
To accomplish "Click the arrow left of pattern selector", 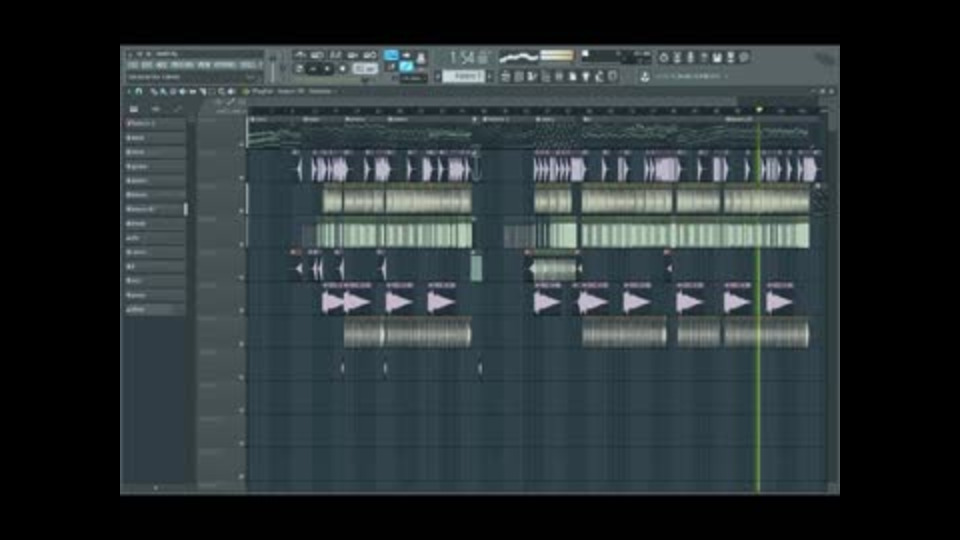I will click(x=438, y=77).
